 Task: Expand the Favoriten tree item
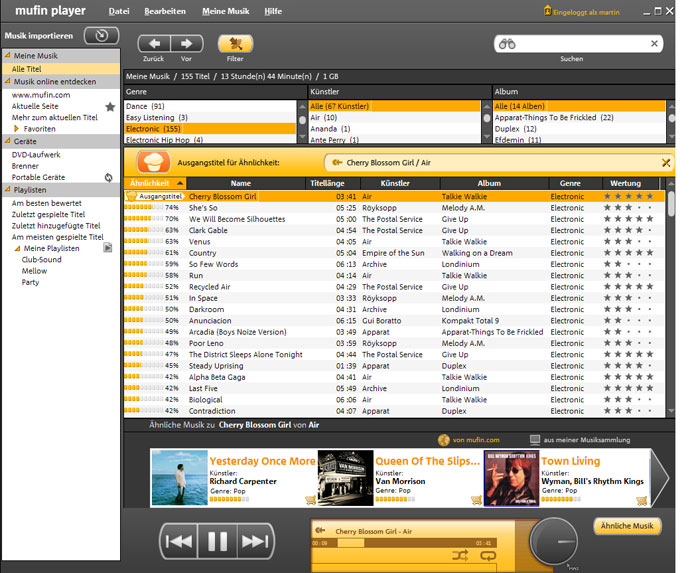[x=17, y=128]
